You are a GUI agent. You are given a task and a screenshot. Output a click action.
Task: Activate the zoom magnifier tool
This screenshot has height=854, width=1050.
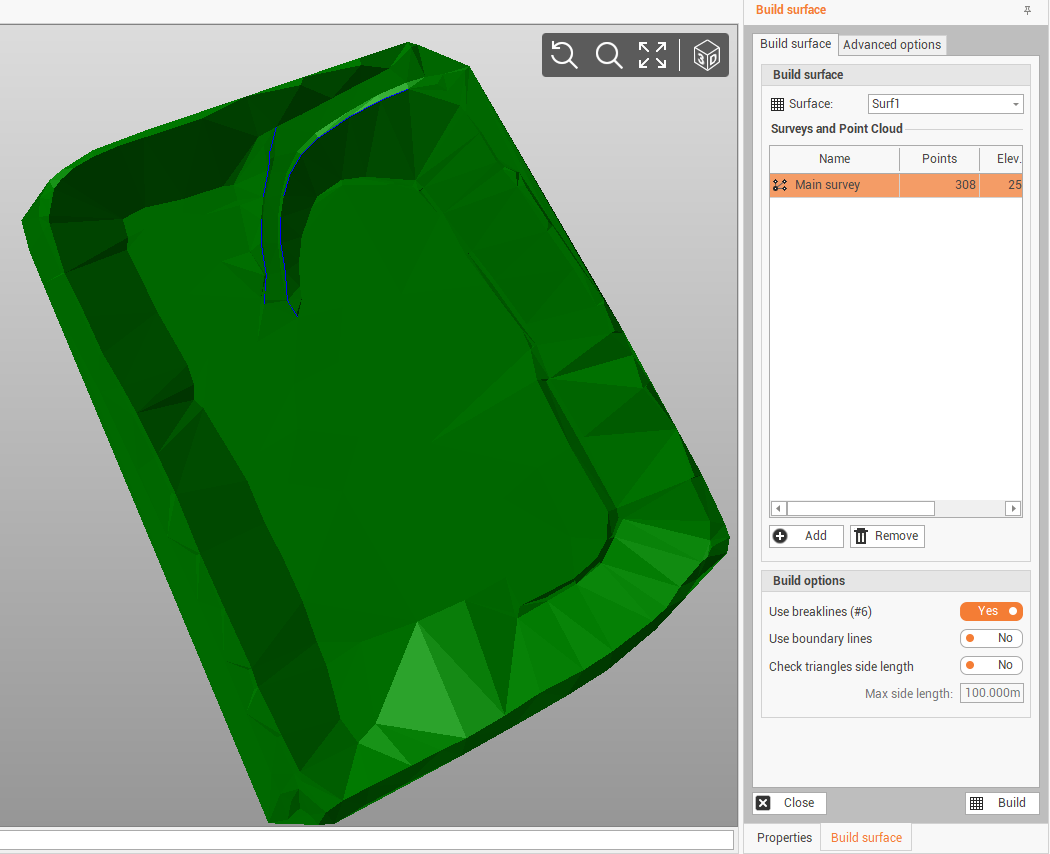tap(609, 55)
